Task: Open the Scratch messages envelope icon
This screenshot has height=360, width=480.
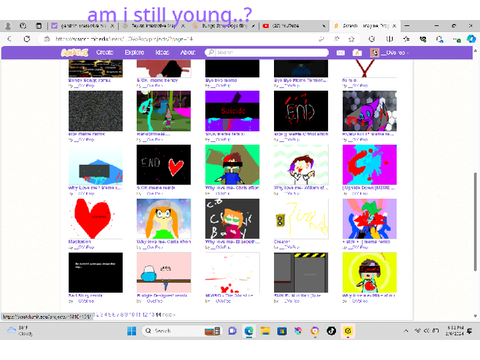Action: point(340,53)
